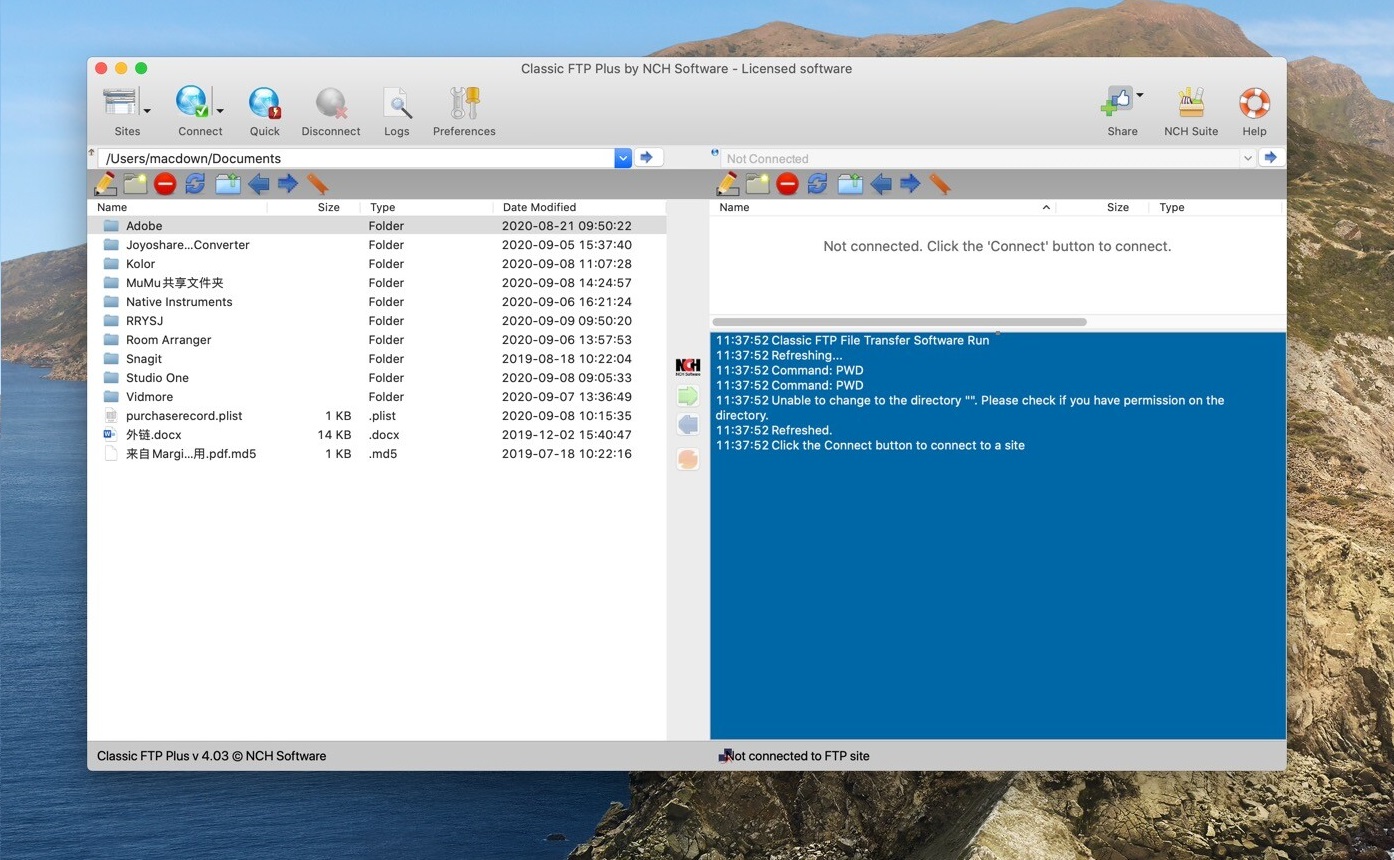The width and height of the screenshot is (1394, 860).
Task: Click the Quick connect icon
Action: [x=264, y=104]
